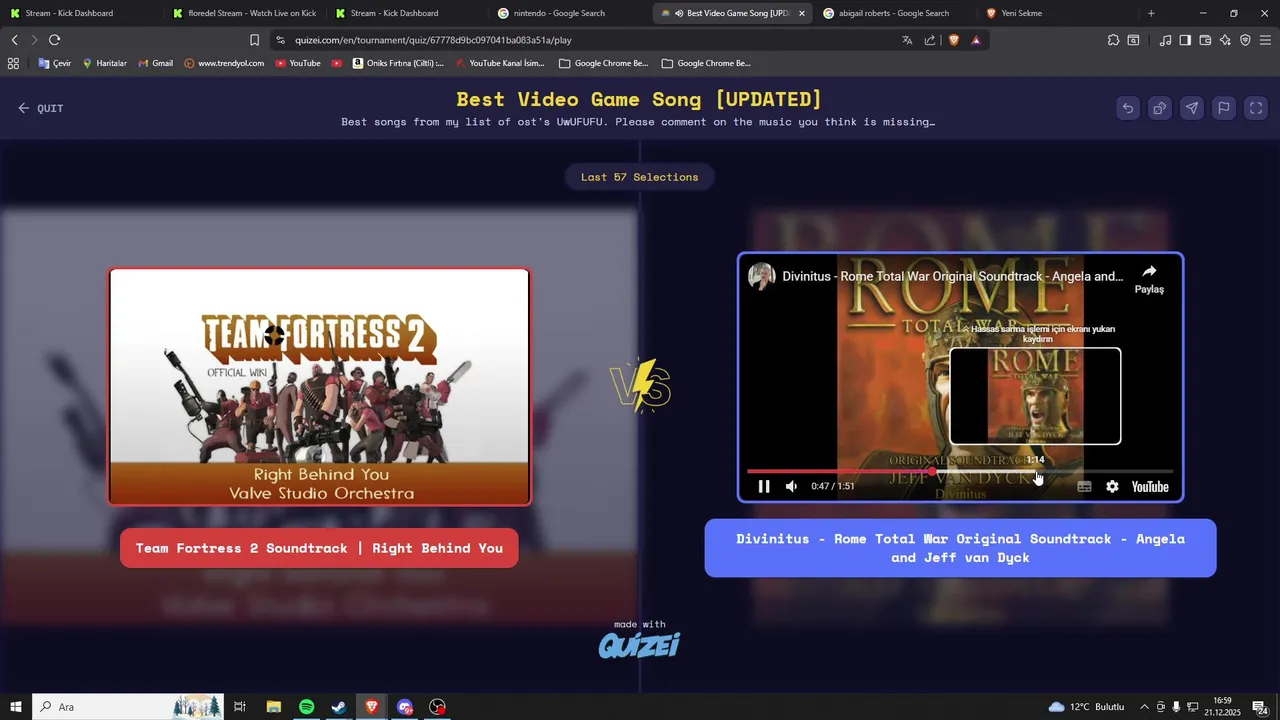Screen dimensions: 1280x720
Task: Open Spotify from the taskbar
Action: tap(306, 707)
